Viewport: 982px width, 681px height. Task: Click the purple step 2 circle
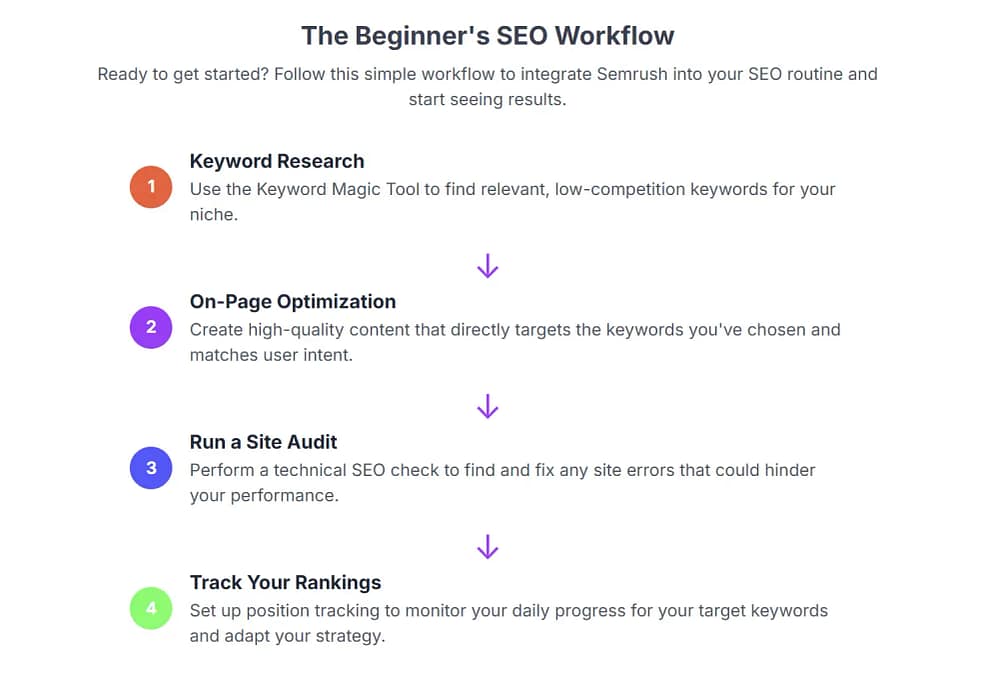pos(152,327)
